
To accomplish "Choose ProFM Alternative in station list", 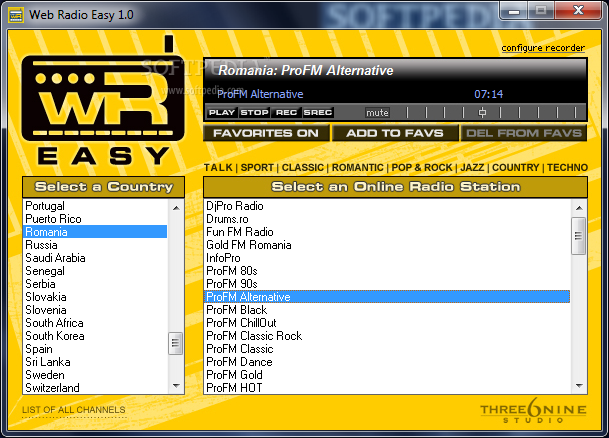I will [387, 297].
